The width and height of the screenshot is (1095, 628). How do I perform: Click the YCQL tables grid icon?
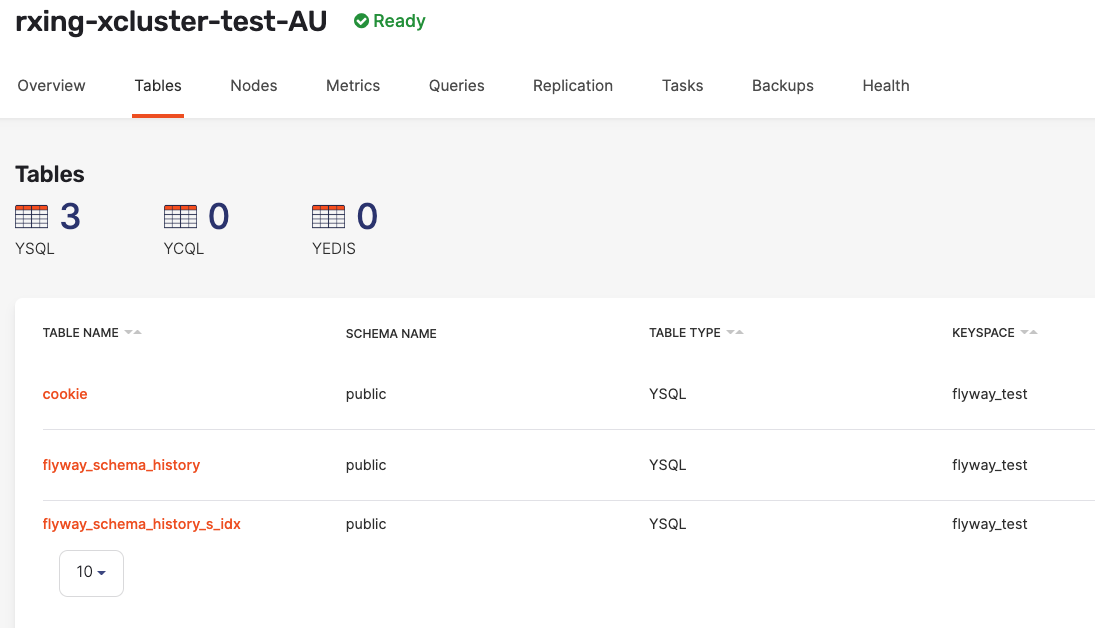click(x=180, y=216)
